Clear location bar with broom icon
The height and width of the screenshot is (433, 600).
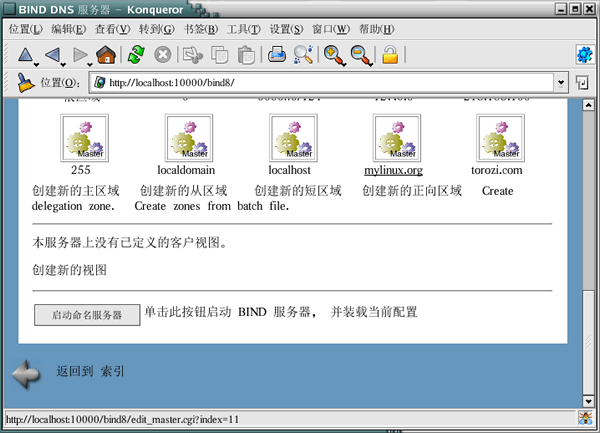(25, 83)
